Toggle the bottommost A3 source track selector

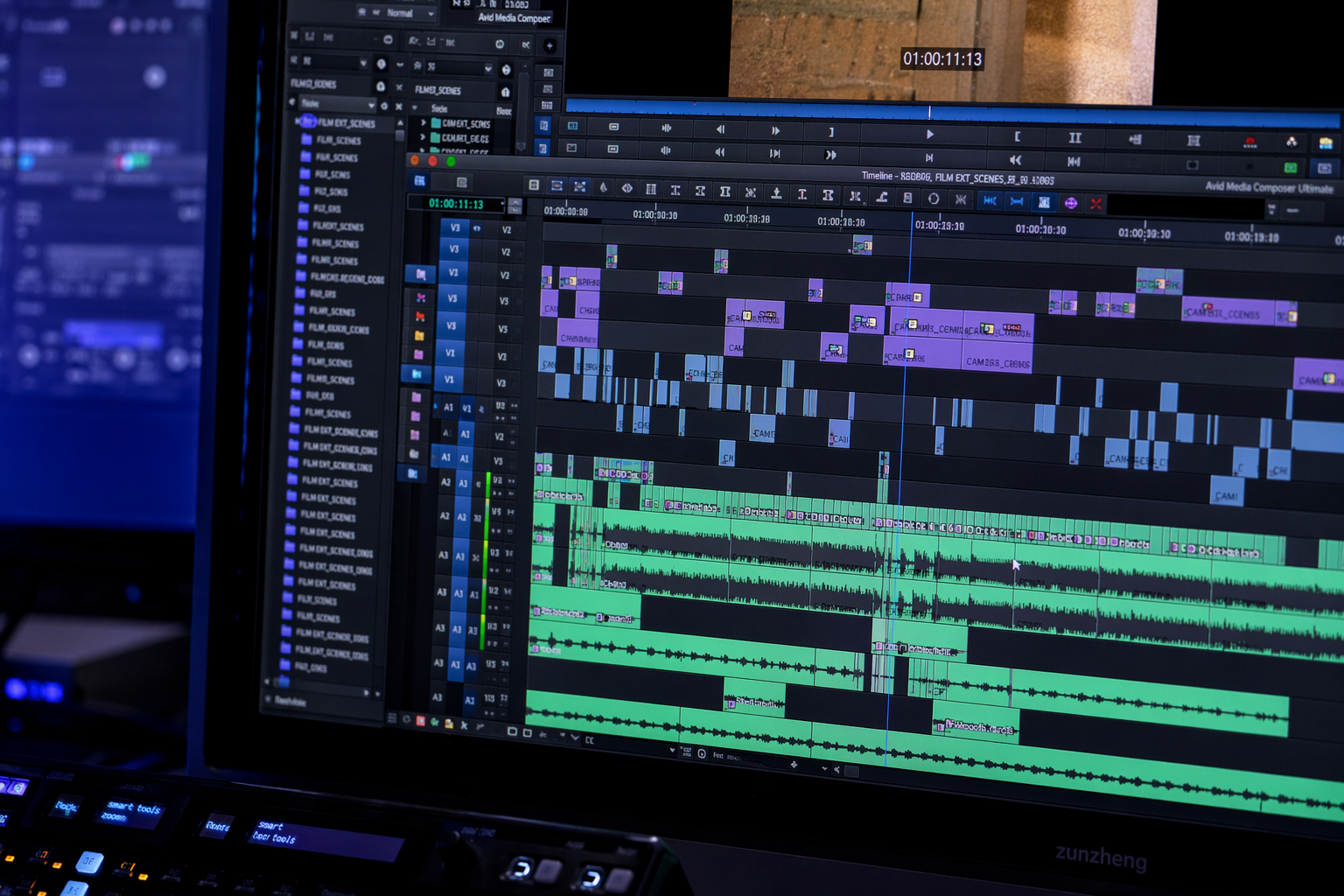coord(437,697)
